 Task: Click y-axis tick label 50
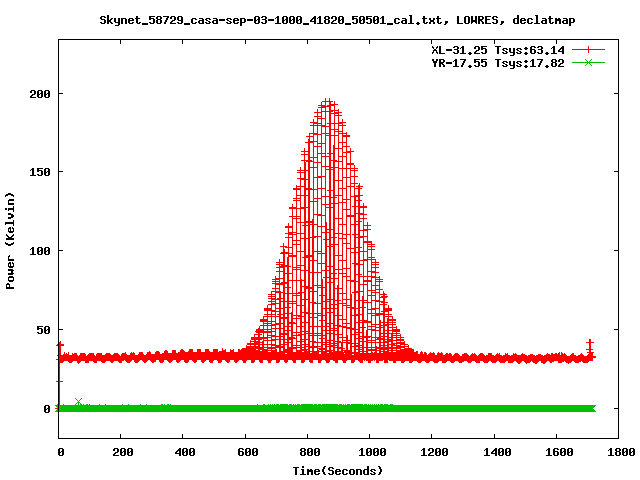(44, 330)
